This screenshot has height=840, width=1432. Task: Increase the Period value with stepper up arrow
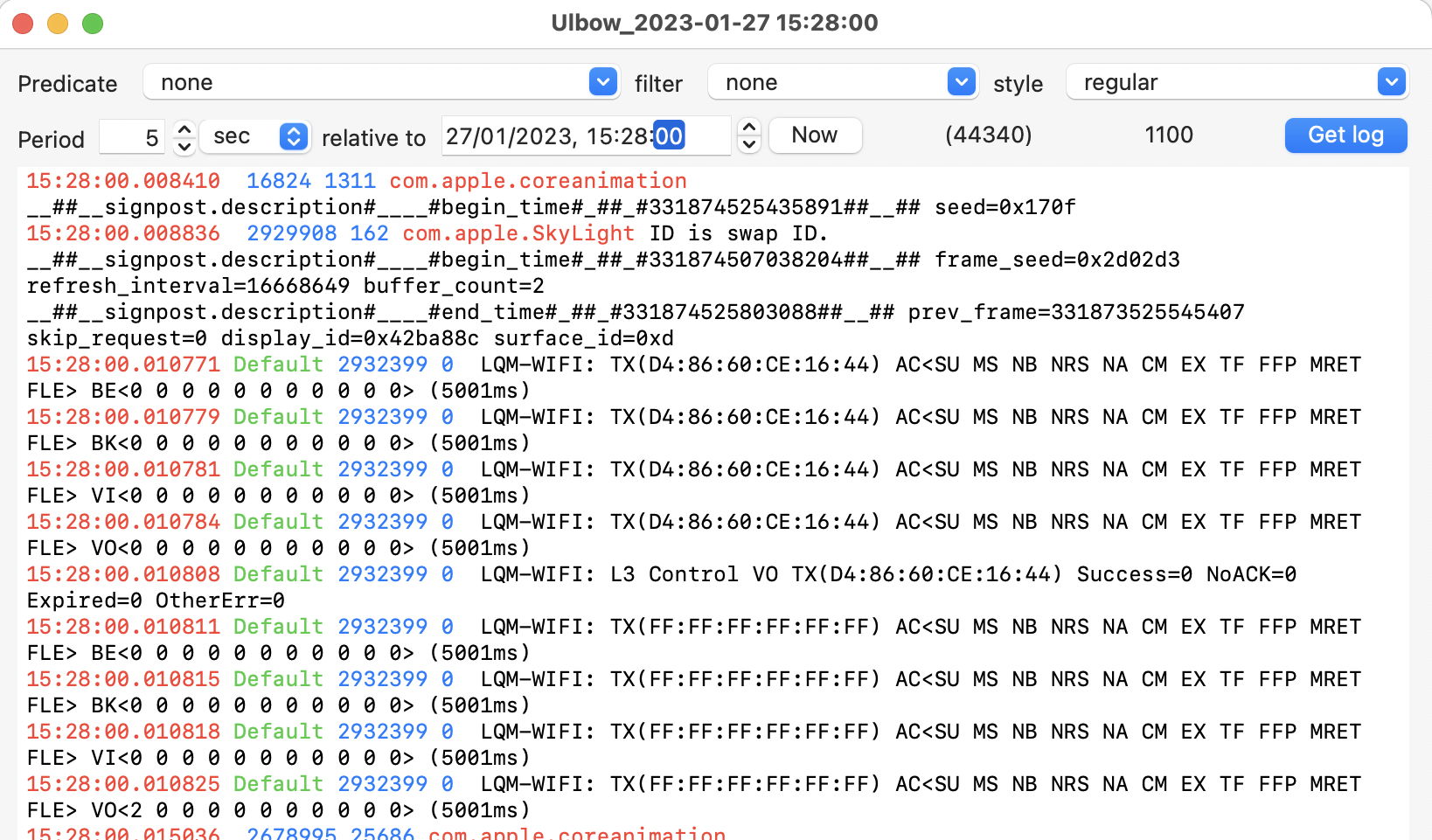[184, 129]
